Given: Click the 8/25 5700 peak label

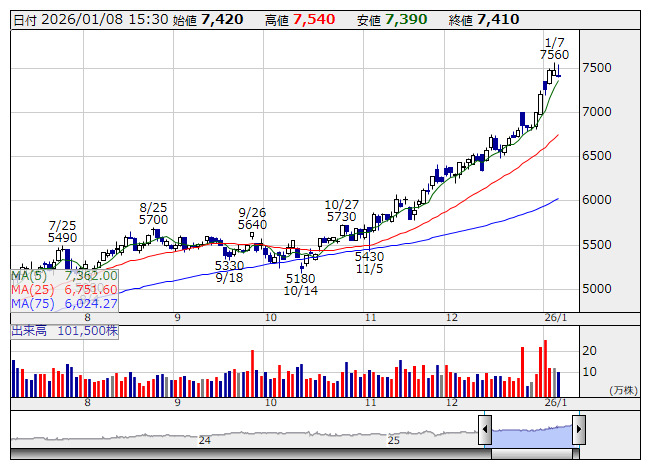Looking at the screenshot, I should (153, 213).
